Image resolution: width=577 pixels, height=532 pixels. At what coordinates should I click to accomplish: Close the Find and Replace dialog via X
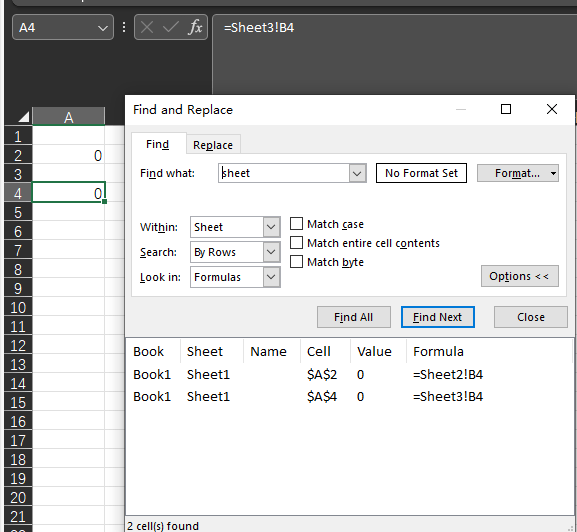click(552, 109)
